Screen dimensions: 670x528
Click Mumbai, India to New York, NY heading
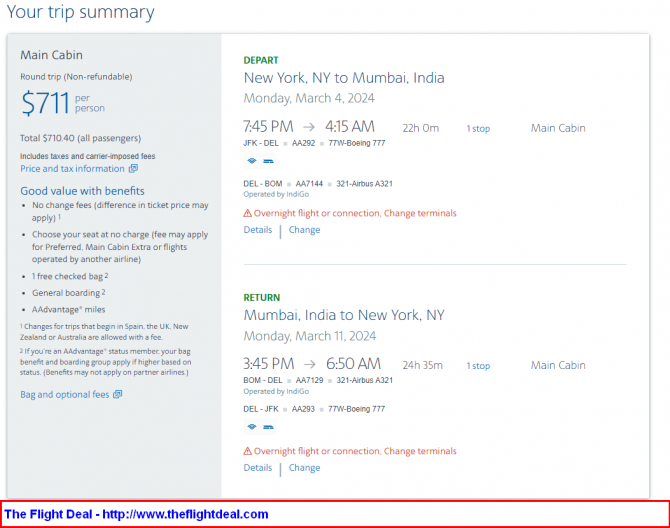[x=344, y=315]
